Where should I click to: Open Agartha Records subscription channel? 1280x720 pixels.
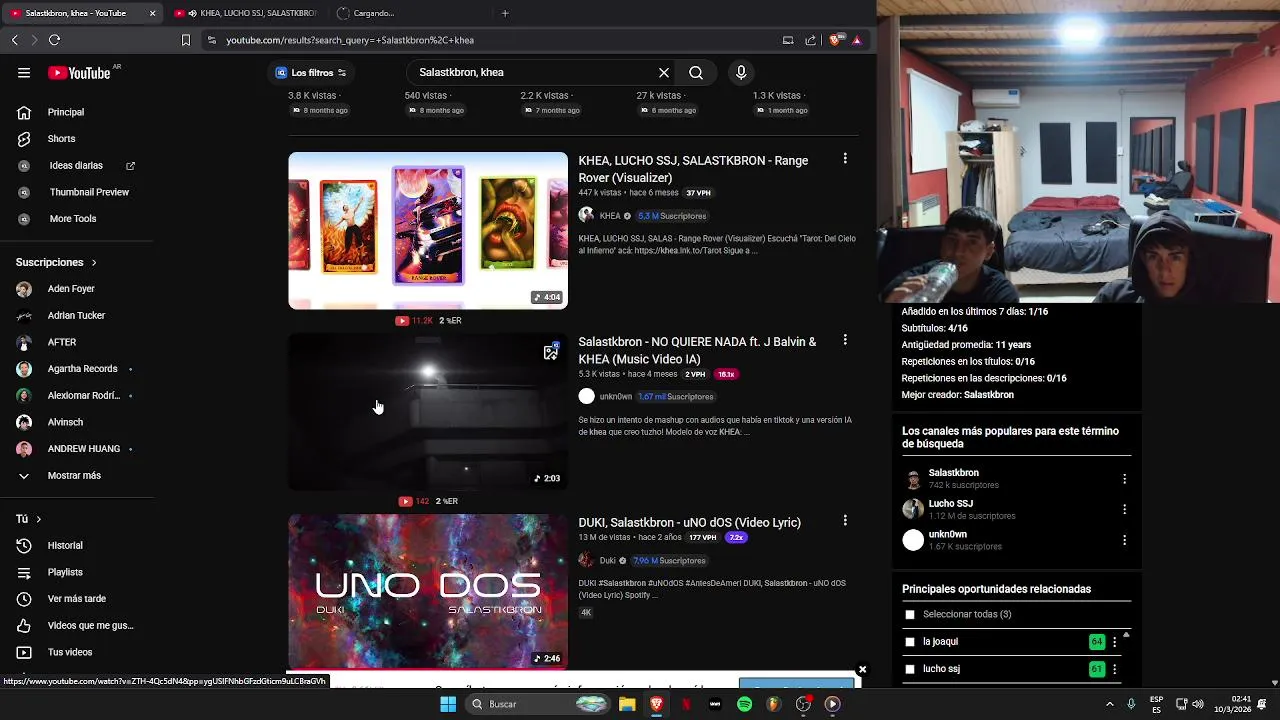point(82,369)
